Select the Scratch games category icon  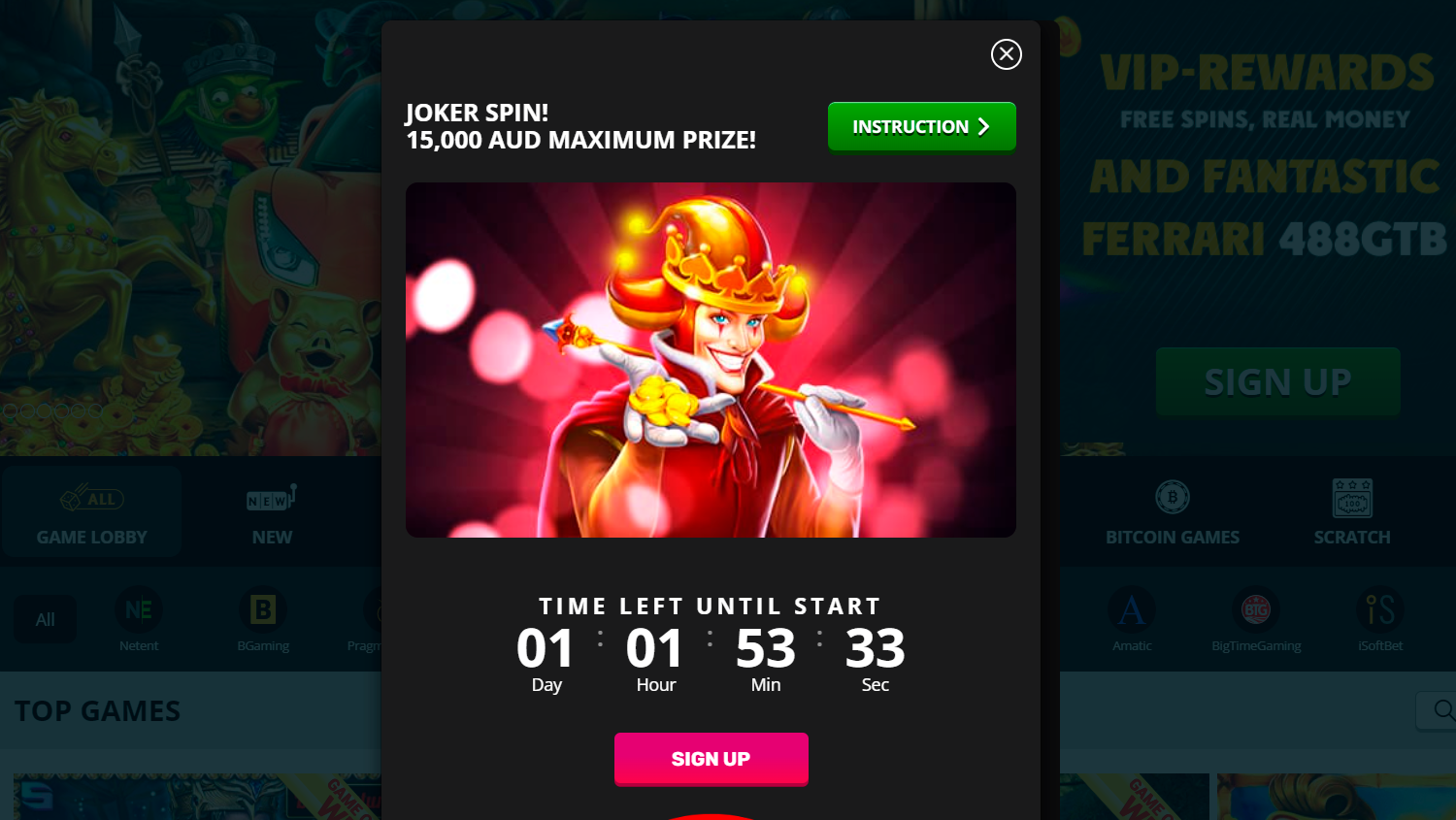click(1352, 498)
